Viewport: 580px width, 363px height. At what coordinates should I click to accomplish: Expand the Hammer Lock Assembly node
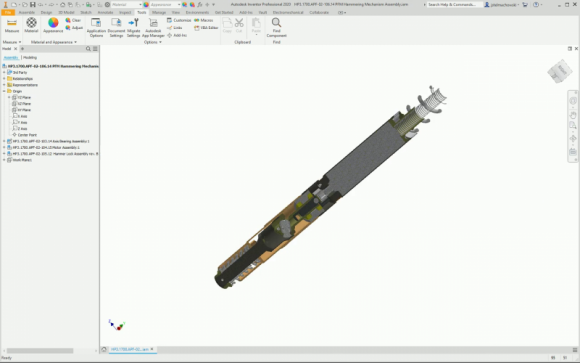coord(4,154)
